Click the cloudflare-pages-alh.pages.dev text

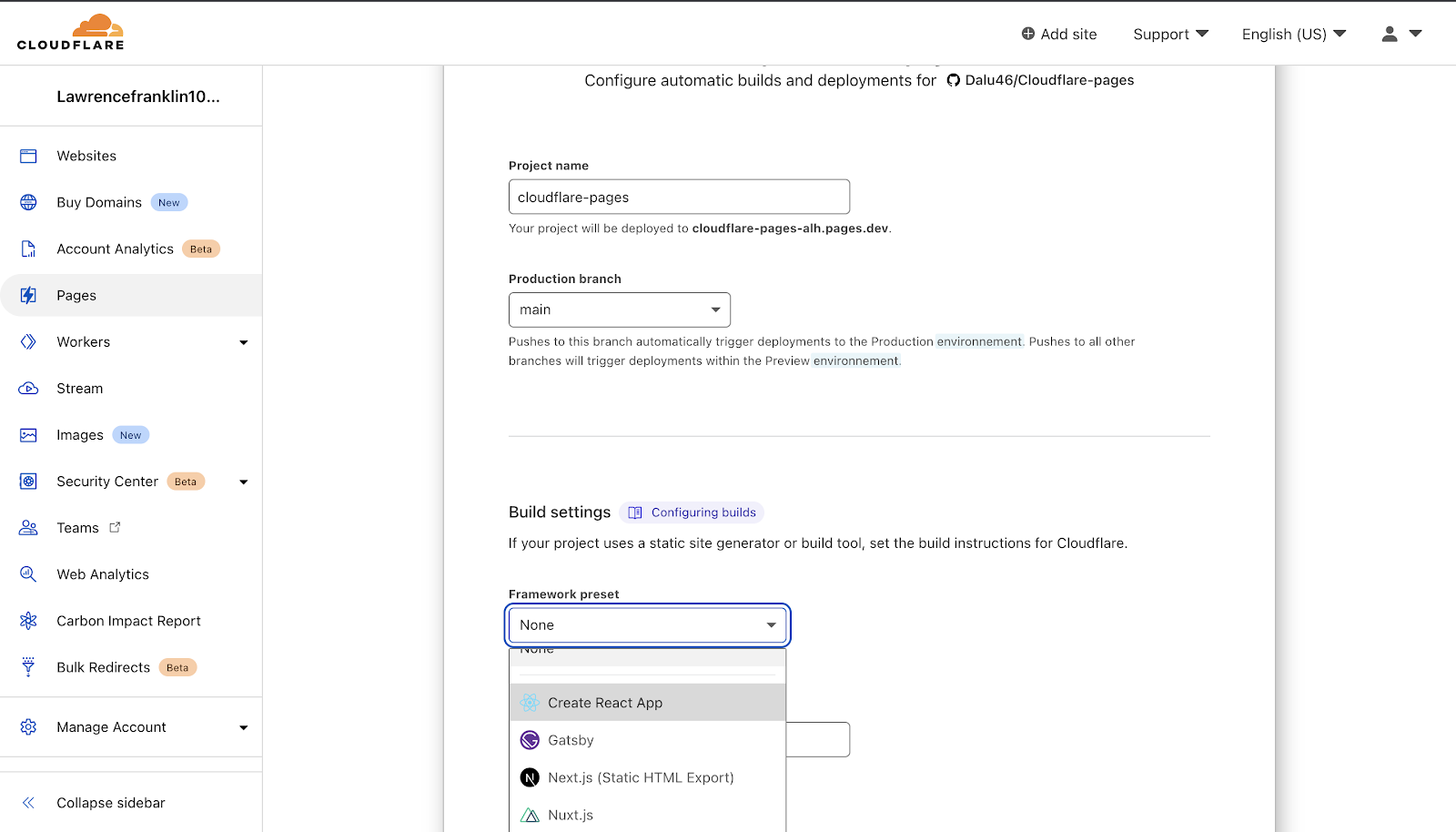(x=790, y=228)
